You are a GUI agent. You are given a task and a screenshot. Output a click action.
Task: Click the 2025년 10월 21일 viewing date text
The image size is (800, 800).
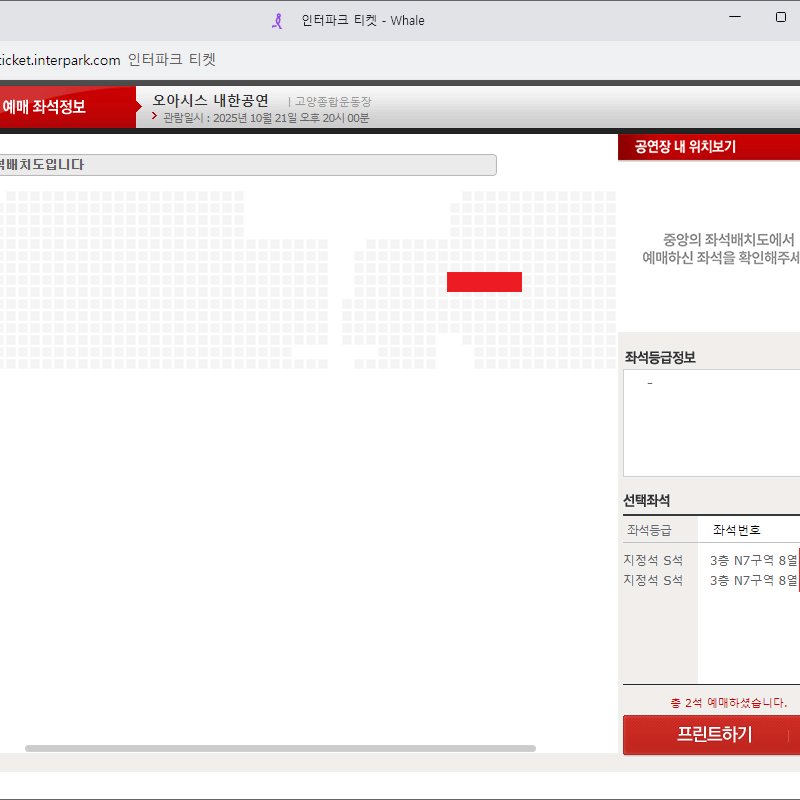pyautogui.click(x=266, y=118)
